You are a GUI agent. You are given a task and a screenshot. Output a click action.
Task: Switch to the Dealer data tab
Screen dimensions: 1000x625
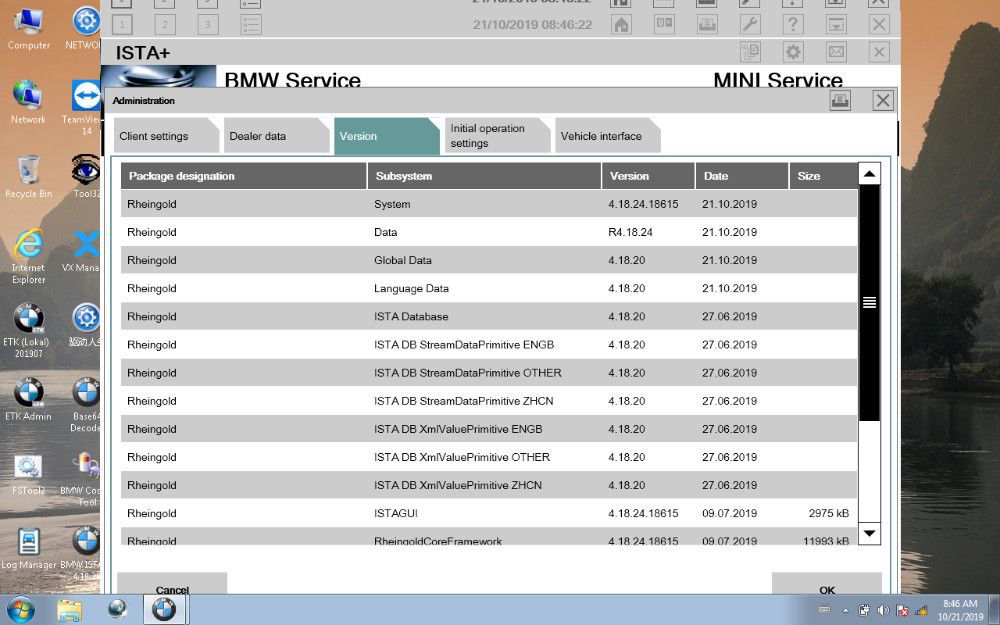coord(276,136)
